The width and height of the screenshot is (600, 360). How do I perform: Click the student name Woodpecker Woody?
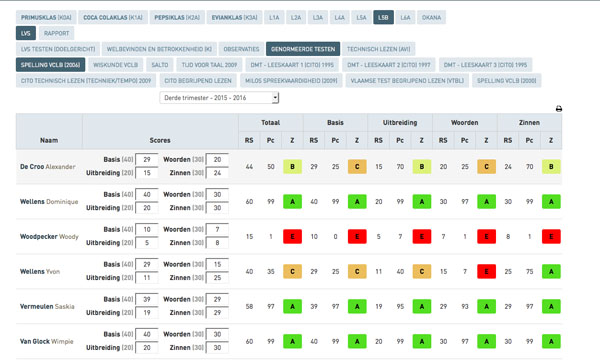coord(49,236)
